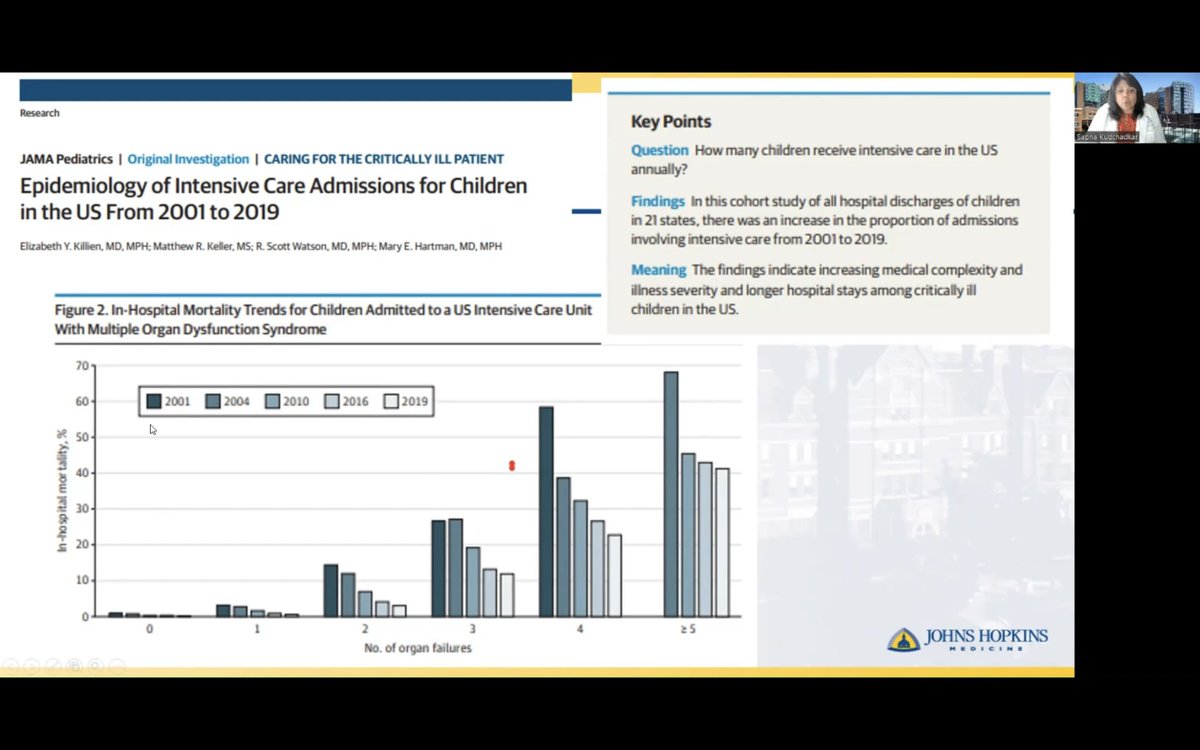This screenshot has width=1200, height=750.
Task: Click the y-axis label In-hospital mortality, %
Action: pyautogui.click(x=61, y=492)
